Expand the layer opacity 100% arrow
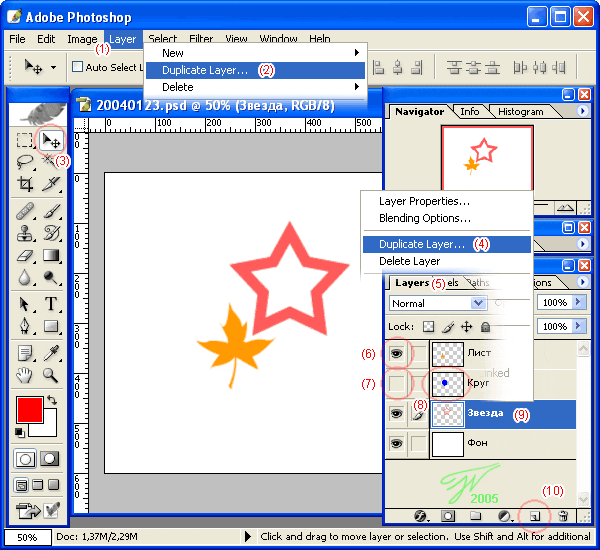 578,302
